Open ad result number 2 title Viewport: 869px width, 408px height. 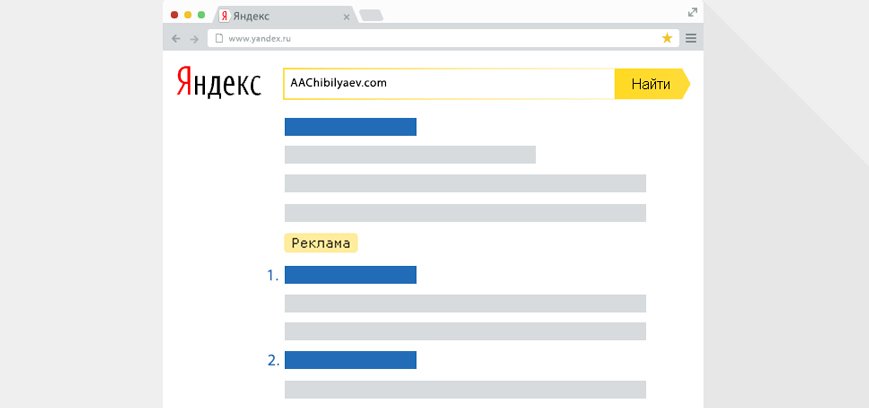(350, 360)
